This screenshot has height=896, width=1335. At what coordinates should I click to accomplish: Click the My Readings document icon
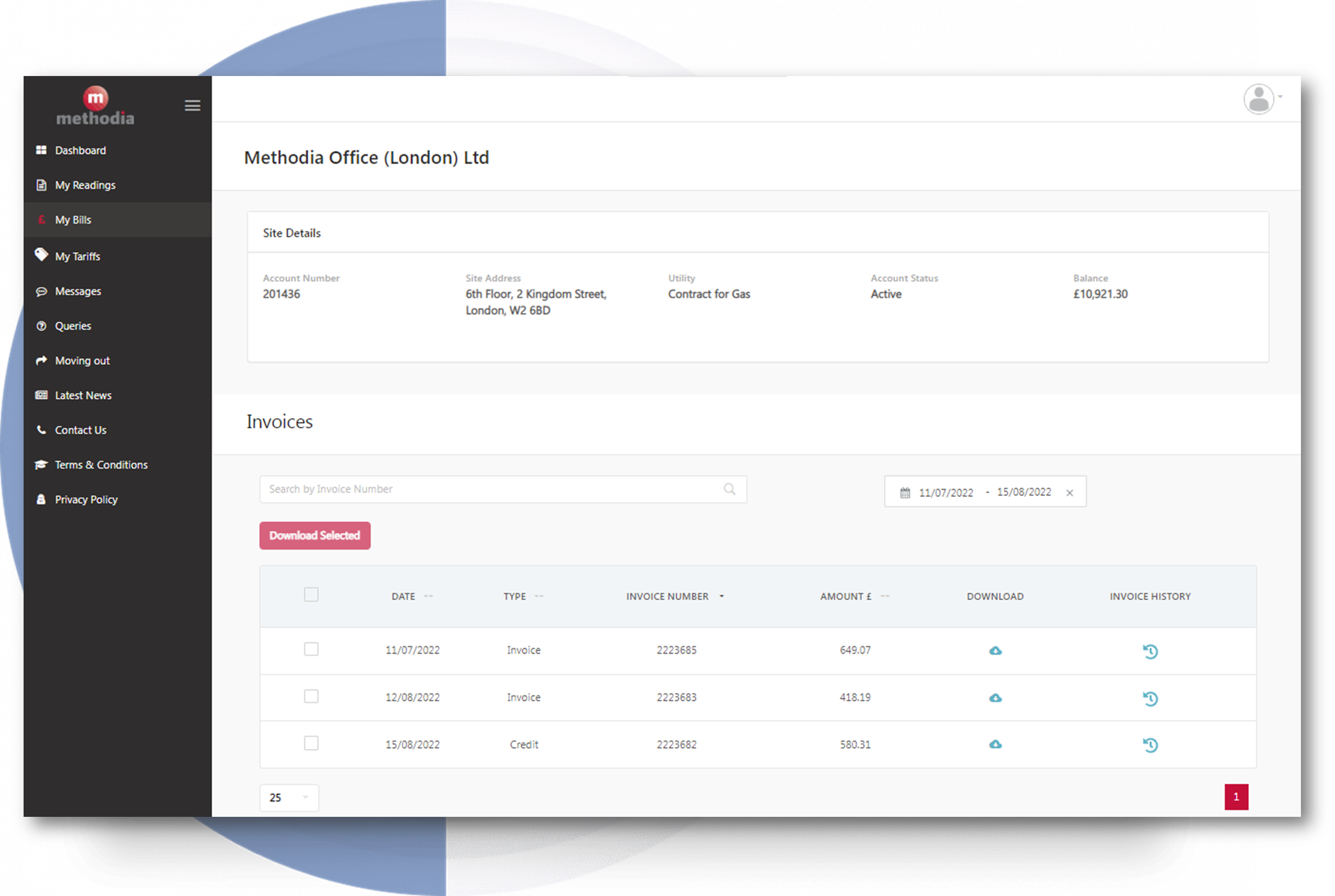click(x=41, y=185)
